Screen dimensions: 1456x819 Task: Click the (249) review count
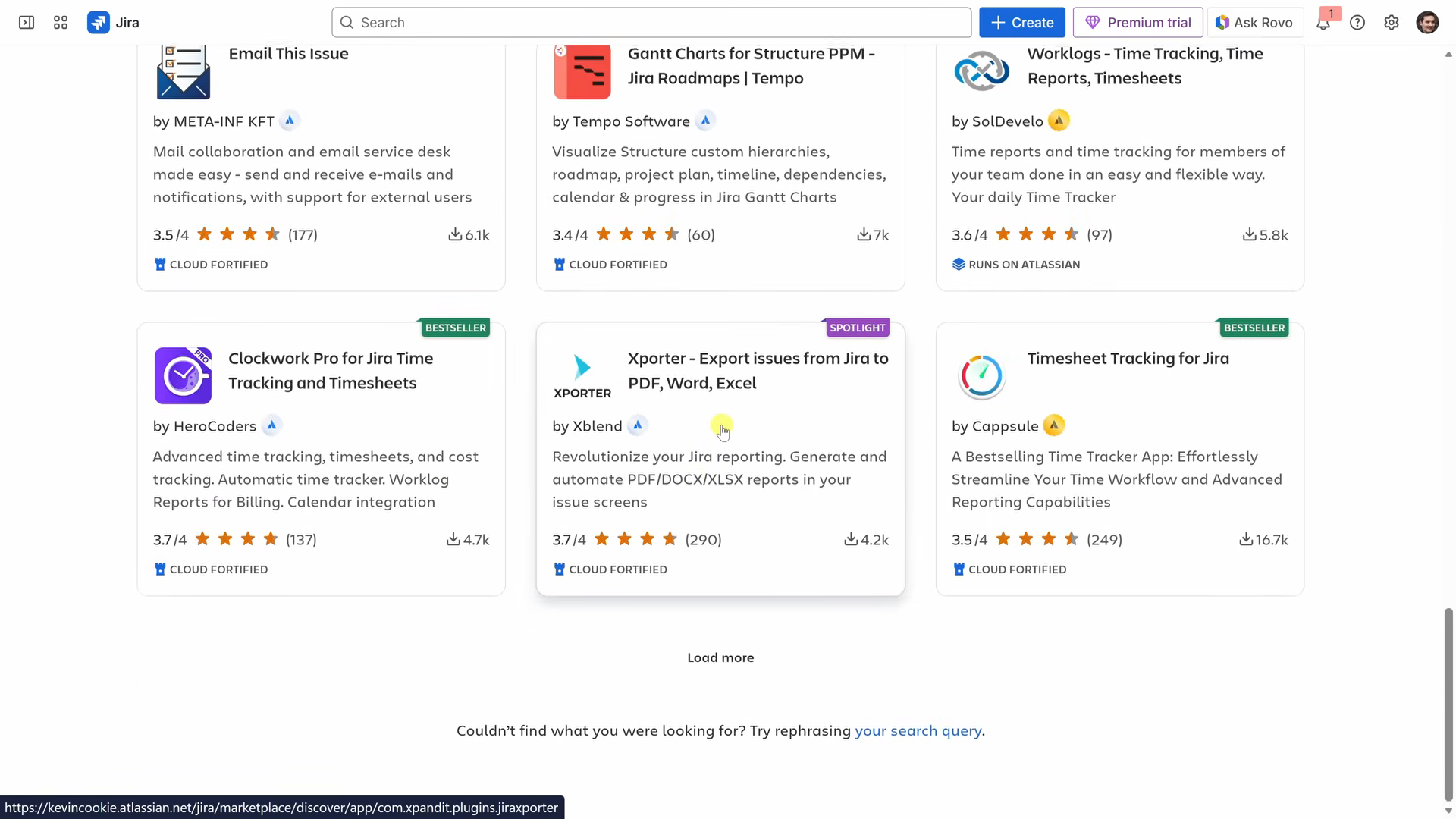click(x=1104, y=540)
